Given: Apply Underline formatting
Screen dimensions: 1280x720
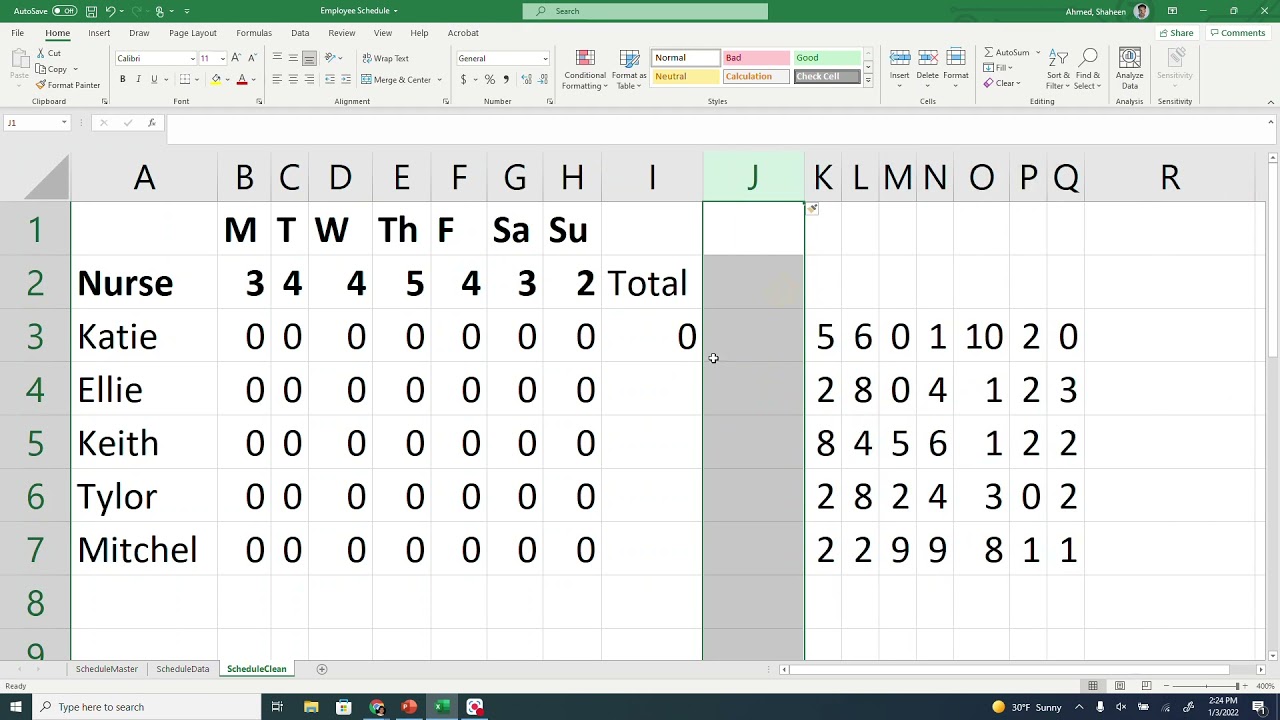Looking at the screenshot, I should tap(154, 79).
